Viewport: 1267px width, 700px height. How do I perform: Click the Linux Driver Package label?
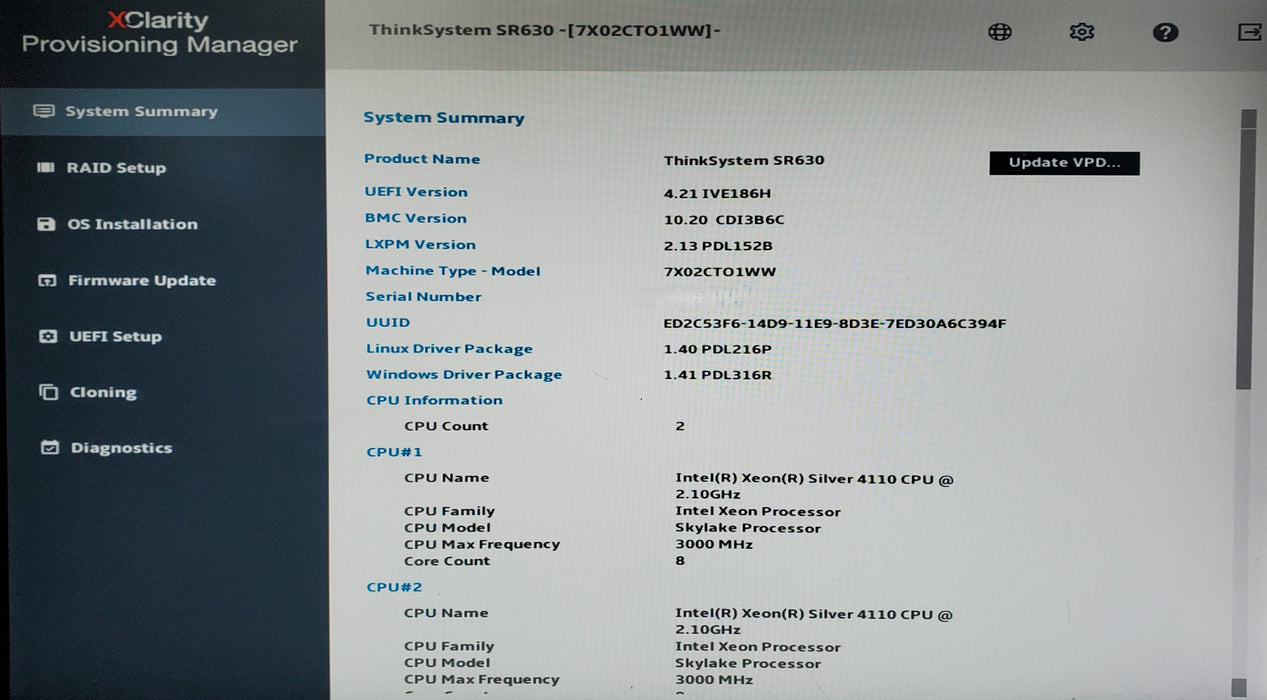449,349
